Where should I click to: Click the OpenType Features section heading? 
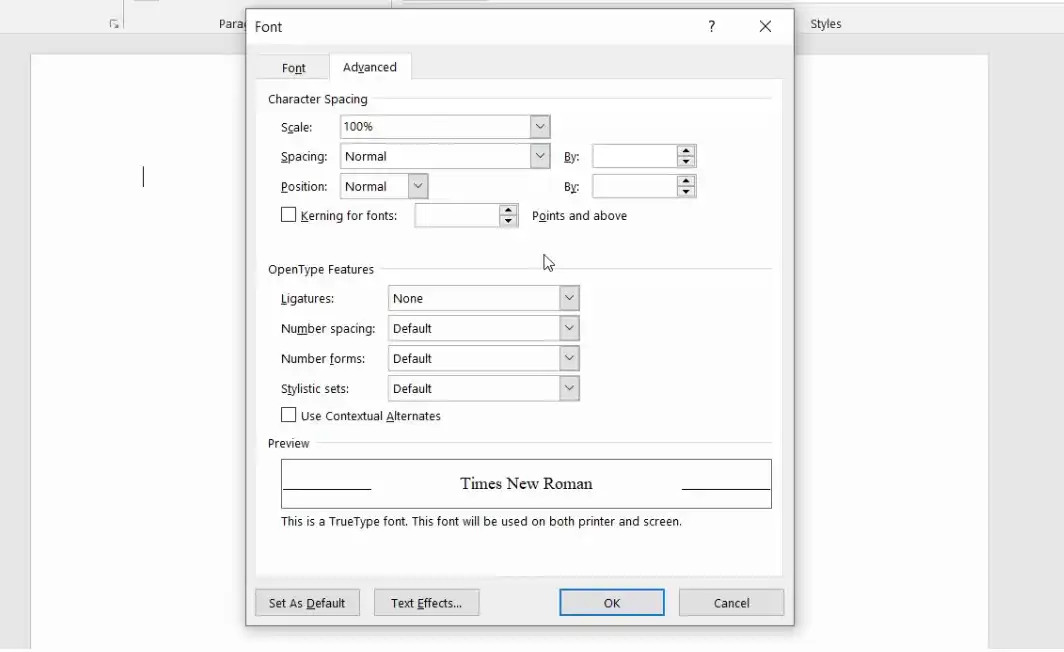(321, 269)
